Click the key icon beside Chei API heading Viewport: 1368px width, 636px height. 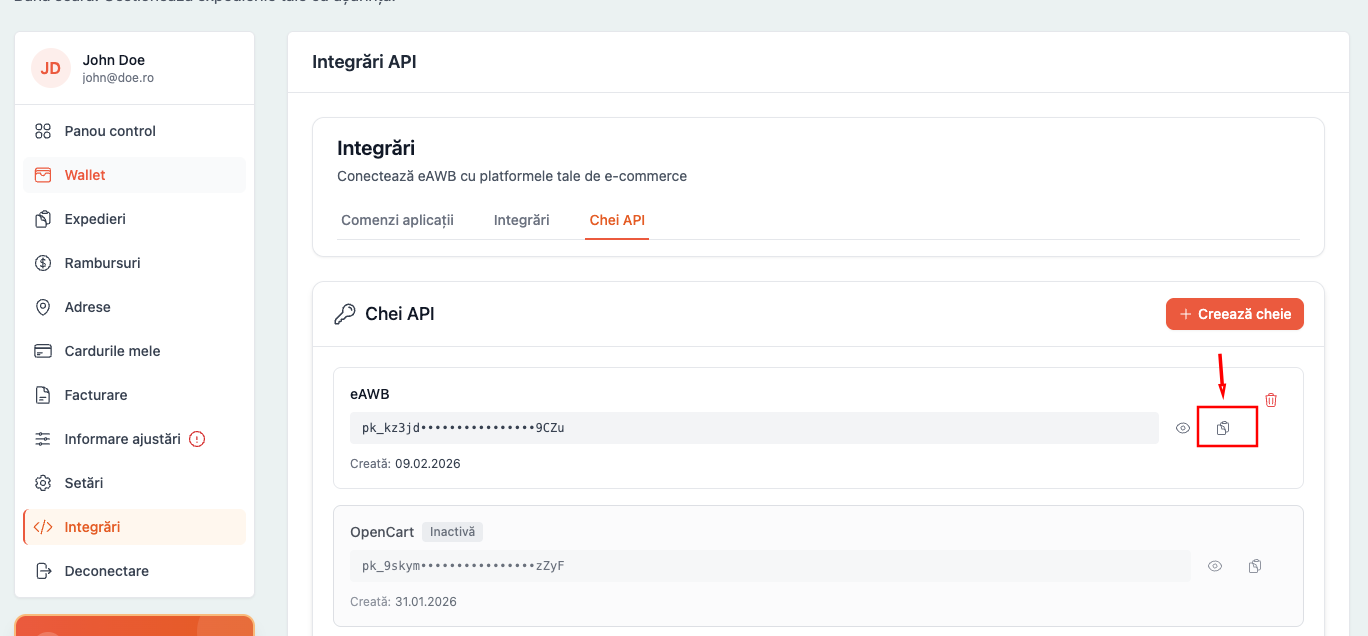tap(345, 314)
